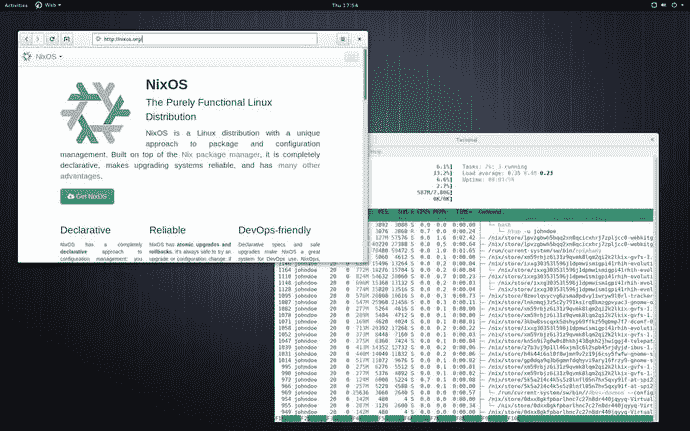Screen dimensions: 690x431
Task: Open the Help menu in Terminal window
Action: click(375, 151)
